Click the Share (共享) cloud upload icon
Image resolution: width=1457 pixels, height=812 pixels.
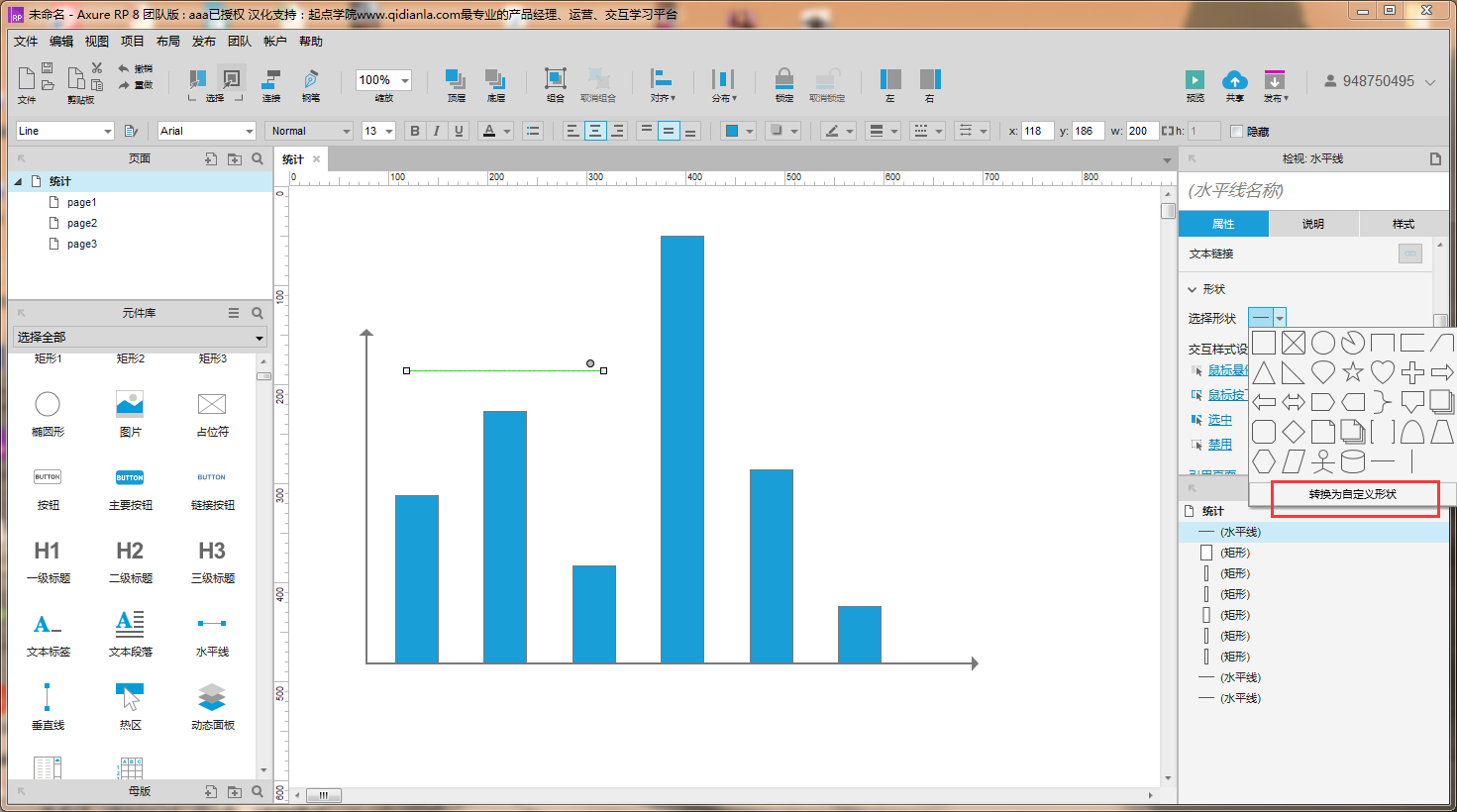pyautogui.click(x=1234, y=80)
